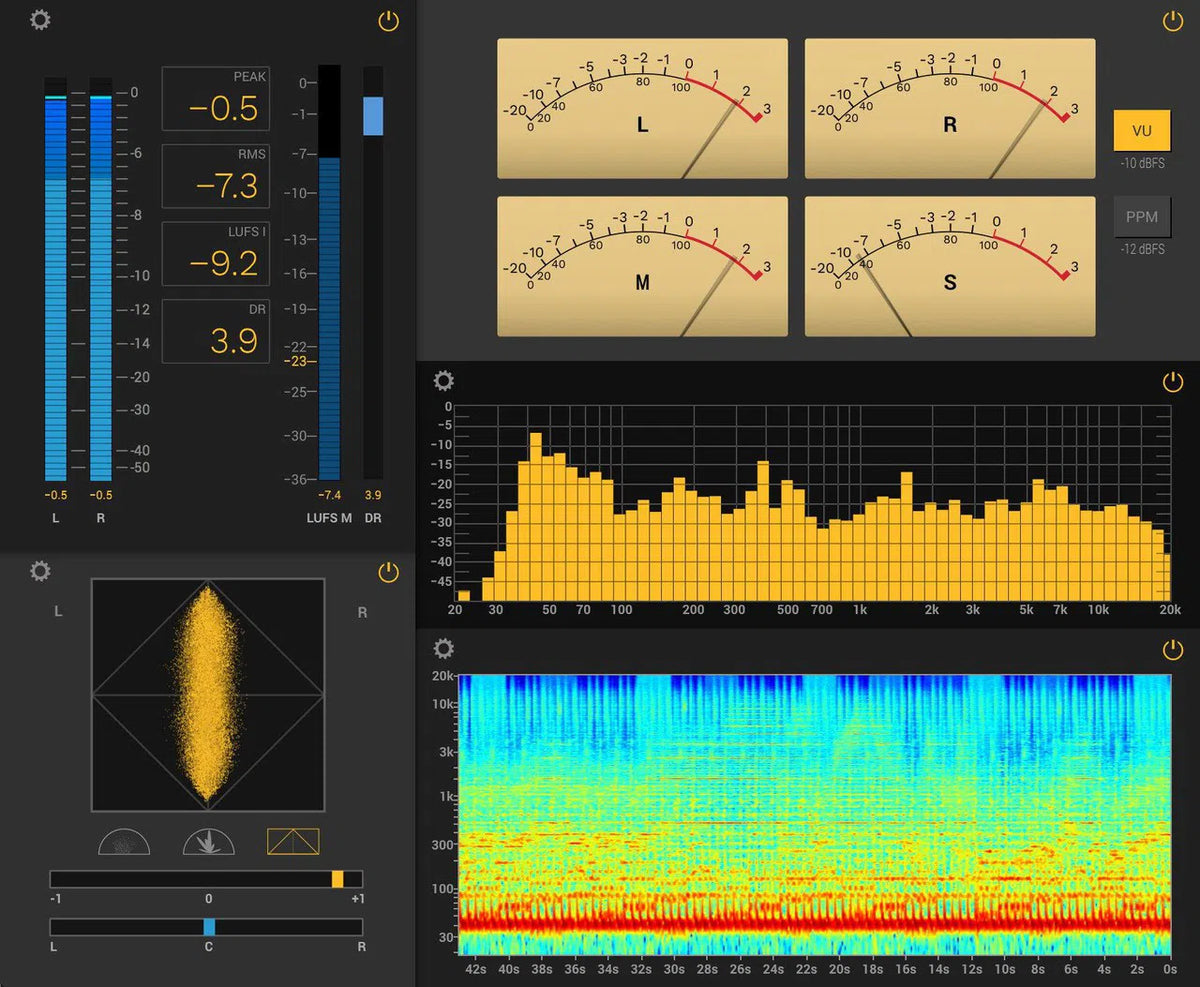This screenshot has height=987, width=1200.
Task: Open the spectrogram settings gear
Action: tap(444, 647)
